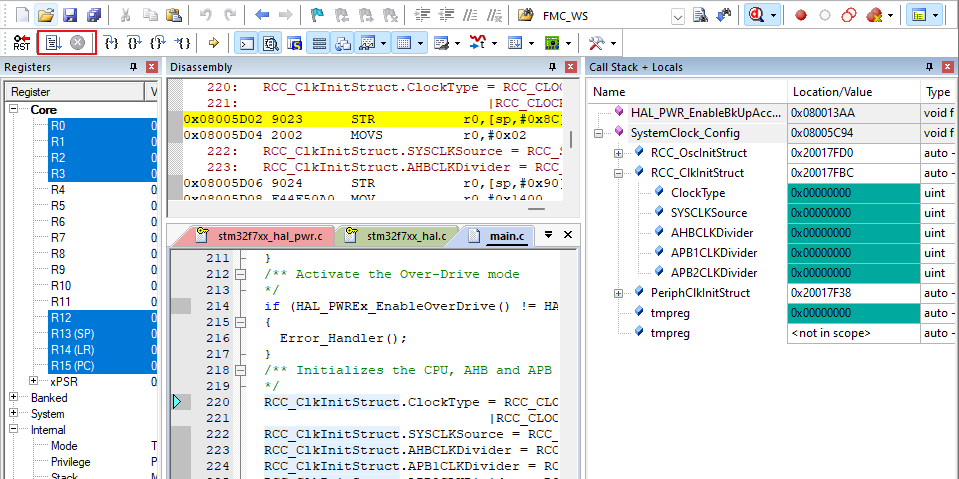
Task: Click the Save file floppy icon
Action: pyautogui.click(x=70, y=15)
